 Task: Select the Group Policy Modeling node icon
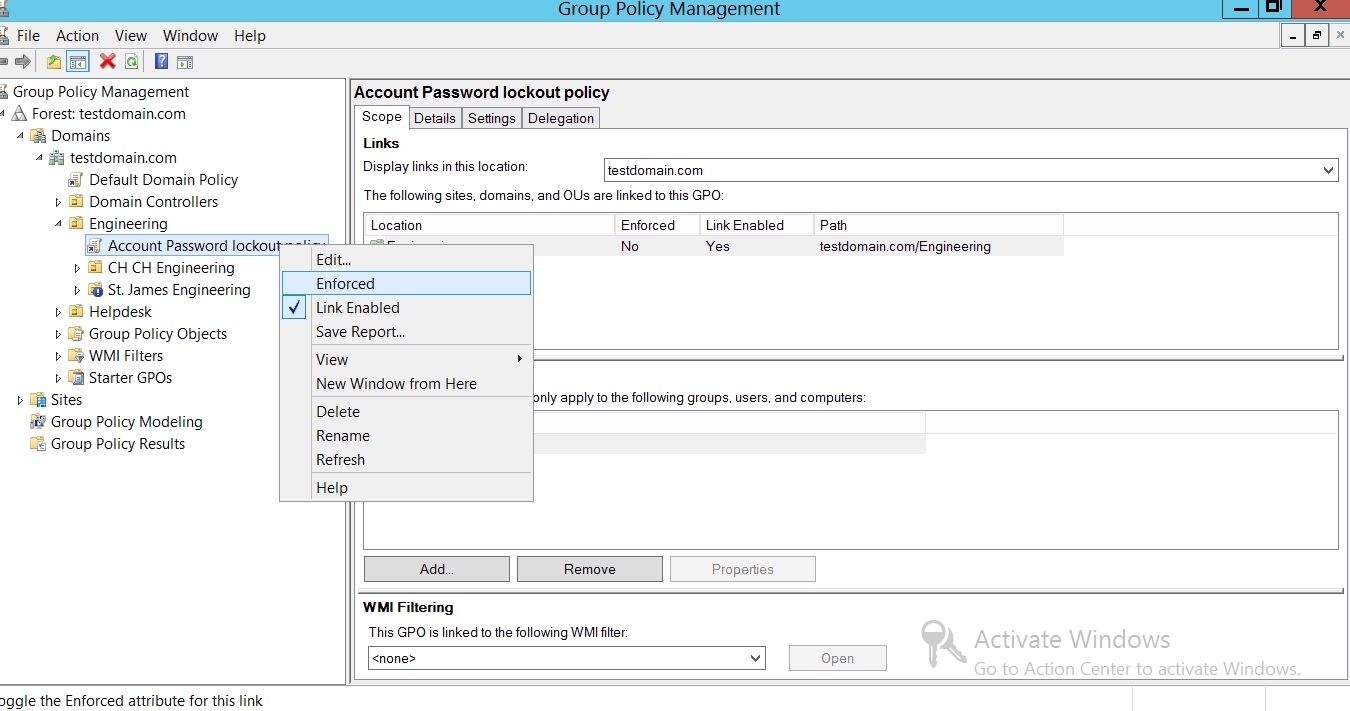pyautogui.click(x=38, y=422)
